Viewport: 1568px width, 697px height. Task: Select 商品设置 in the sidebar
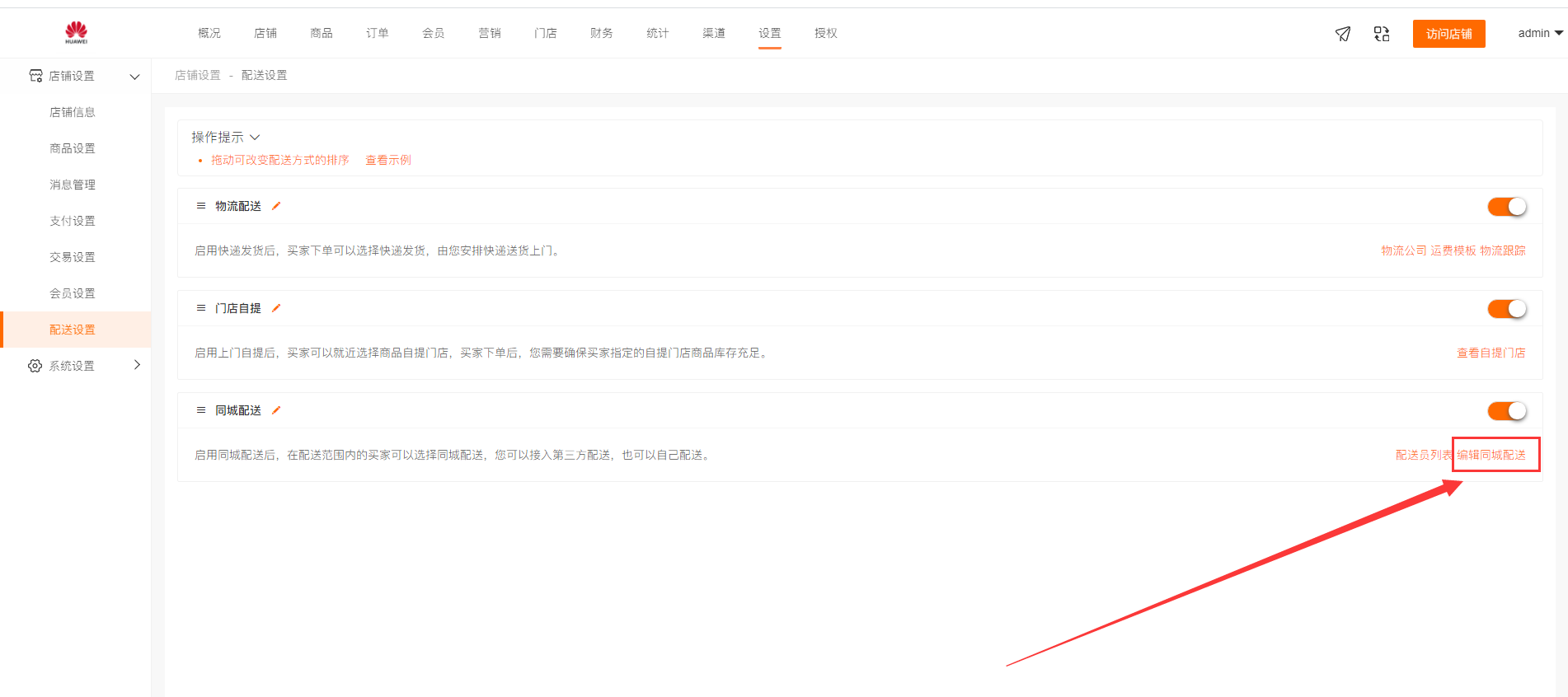pyautogui.click(x=73, y=148)
